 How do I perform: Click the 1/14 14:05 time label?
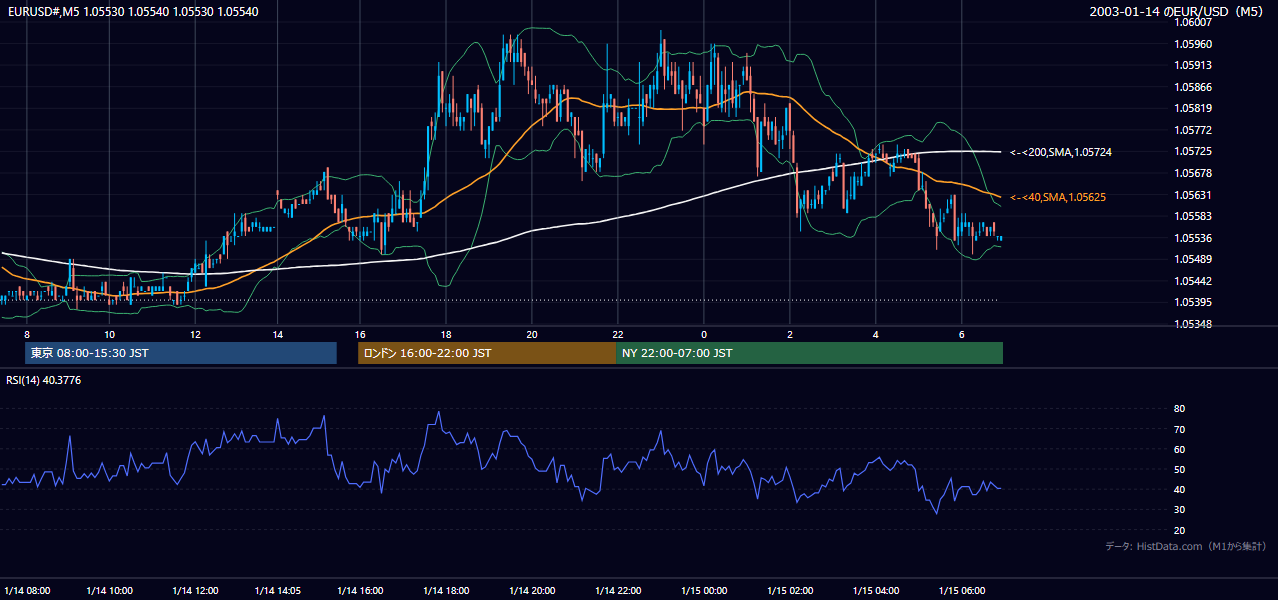pyautogui.click(x=278, y=590)
